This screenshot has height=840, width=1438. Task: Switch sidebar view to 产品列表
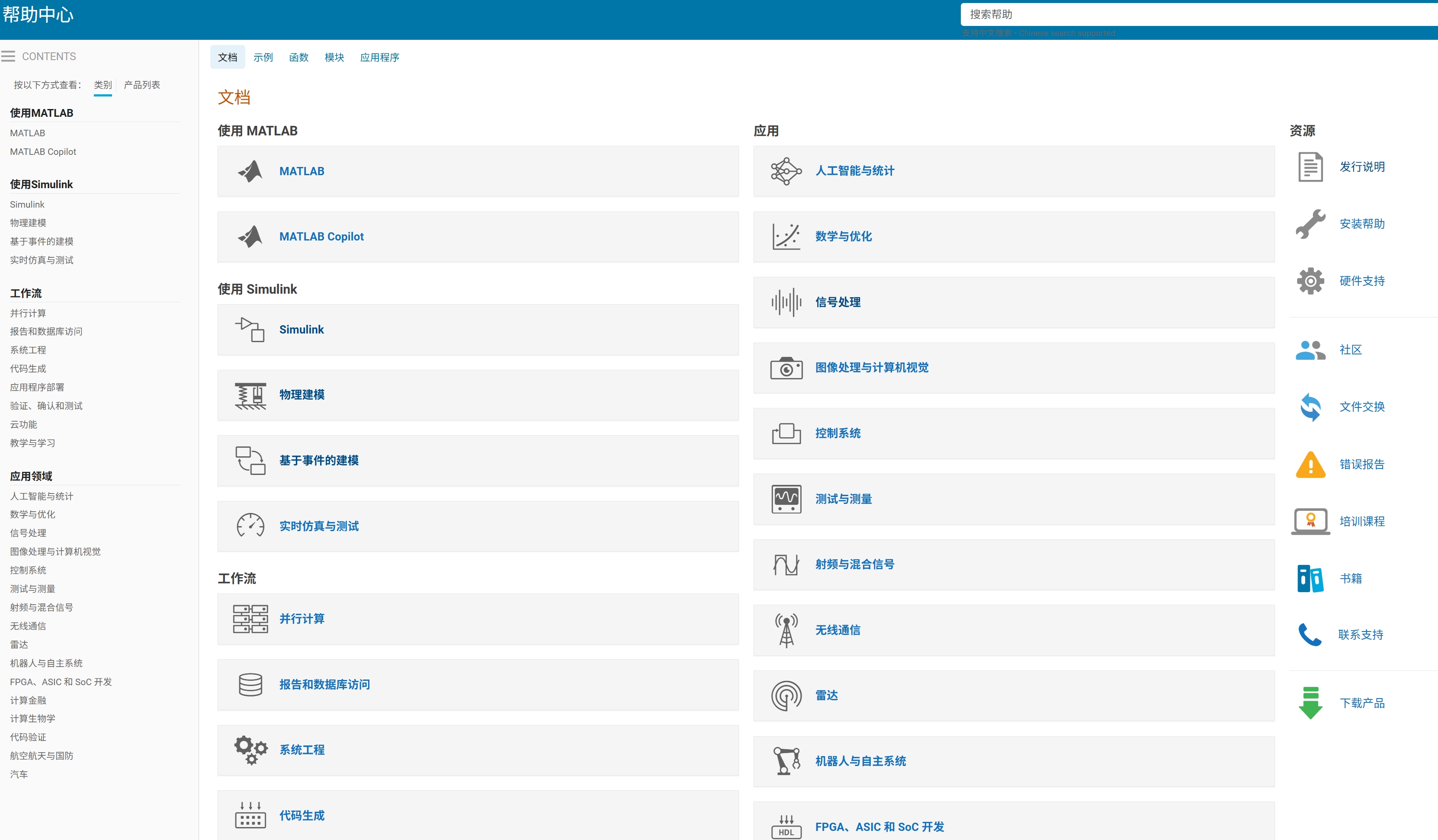[141, 85]
